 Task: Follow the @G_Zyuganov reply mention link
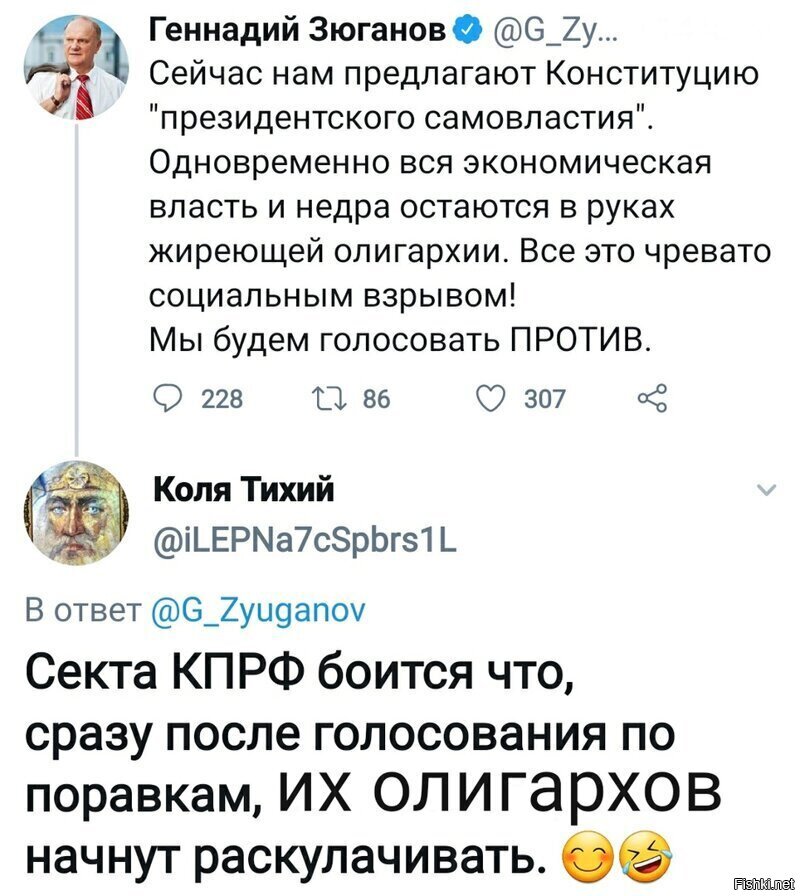tap(257, 611)
